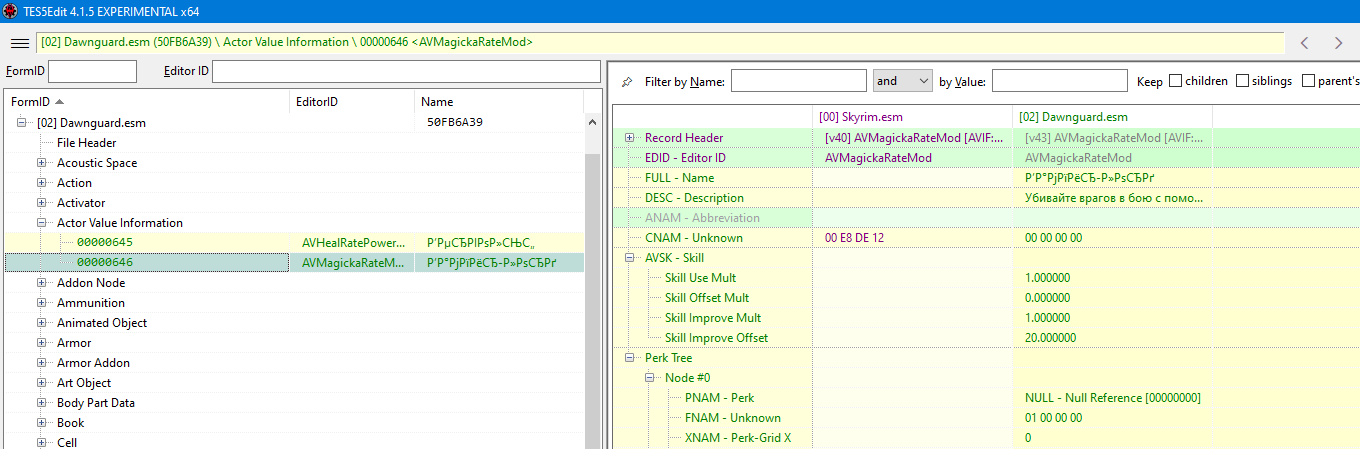Select record 00000645 AVHealRatePower
Viewport: 1360px width, 449px height.
[294, 243]
